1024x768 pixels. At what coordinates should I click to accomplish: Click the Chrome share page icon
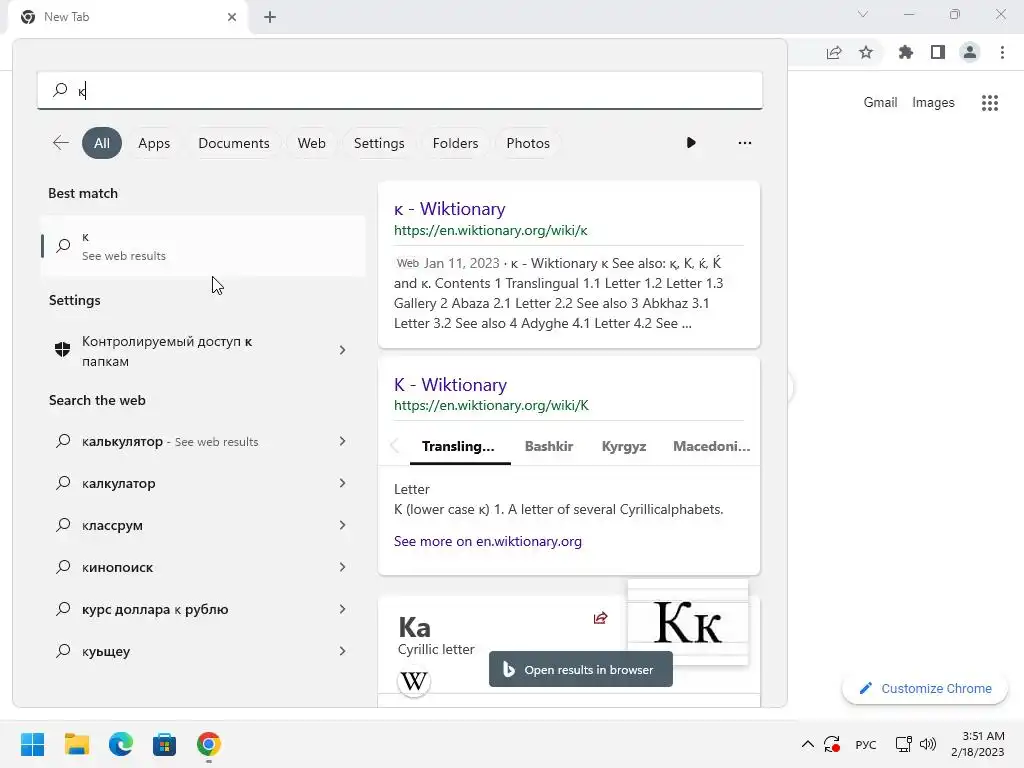tap(834, 52)
